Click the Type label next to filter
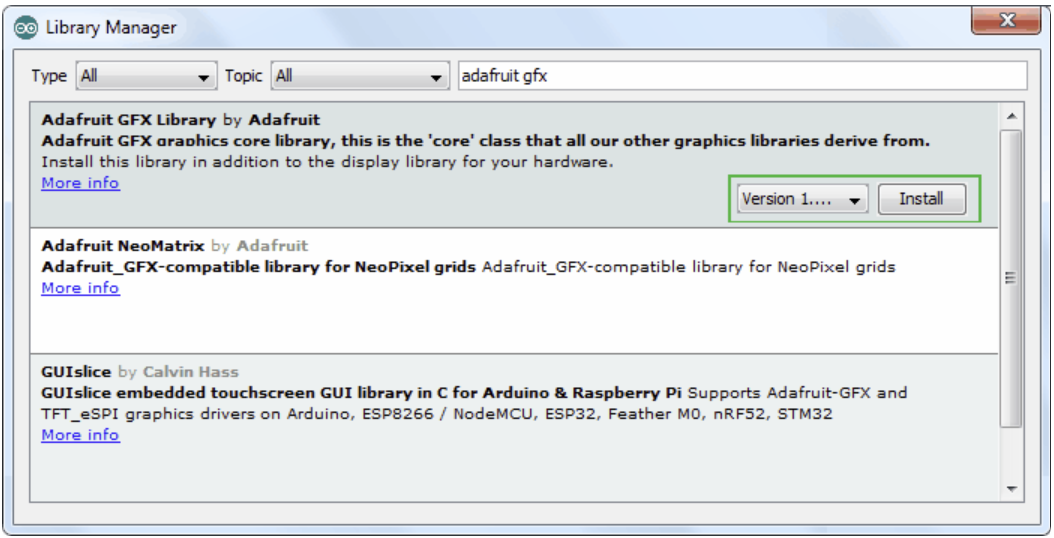1054x538 pixels. (49, 76)
